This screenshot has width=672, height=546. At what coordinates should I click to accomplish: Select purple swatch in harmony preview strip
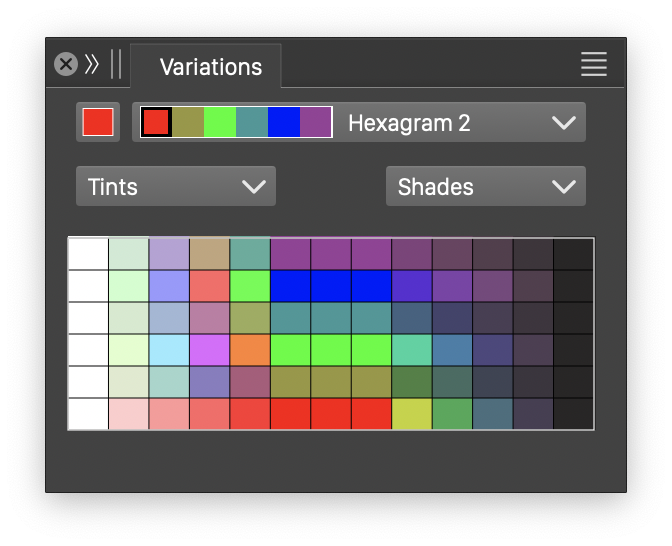point(316,122)
